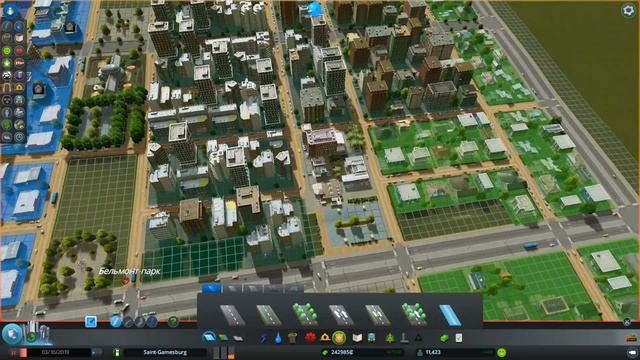Open the Public transport bus icon

coord(371,338)
